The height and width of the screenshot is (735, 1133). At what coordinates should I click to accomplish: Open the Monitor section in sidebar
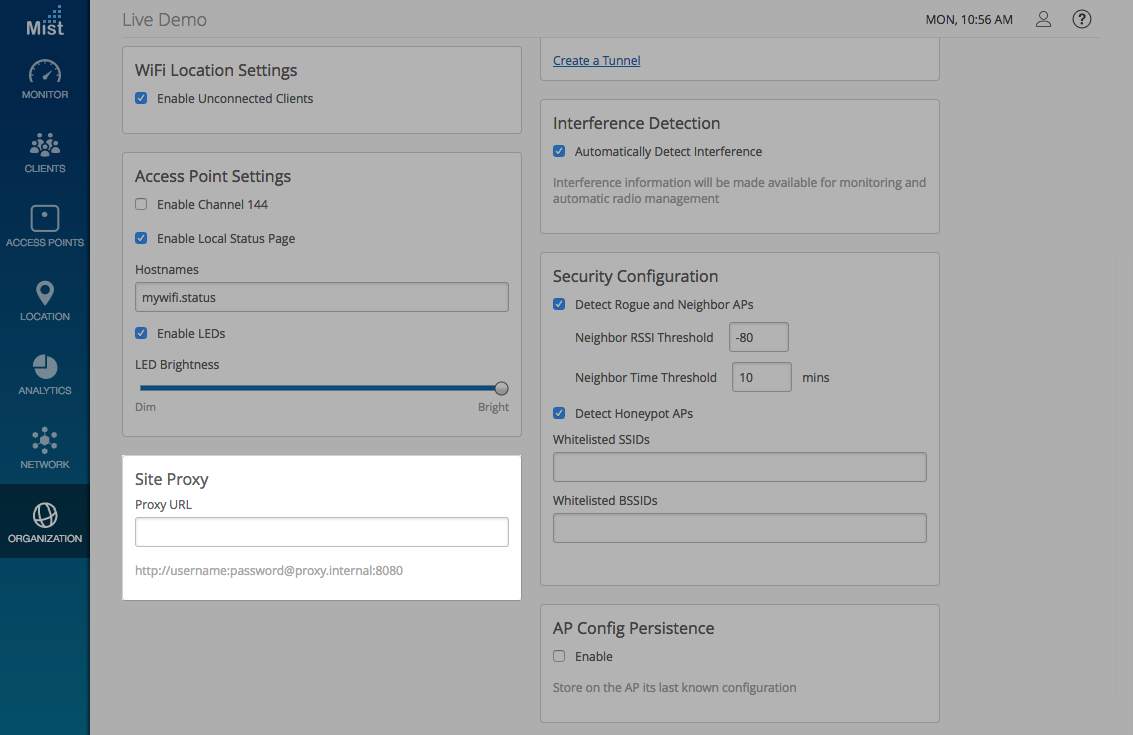click(x=45, y=79)
